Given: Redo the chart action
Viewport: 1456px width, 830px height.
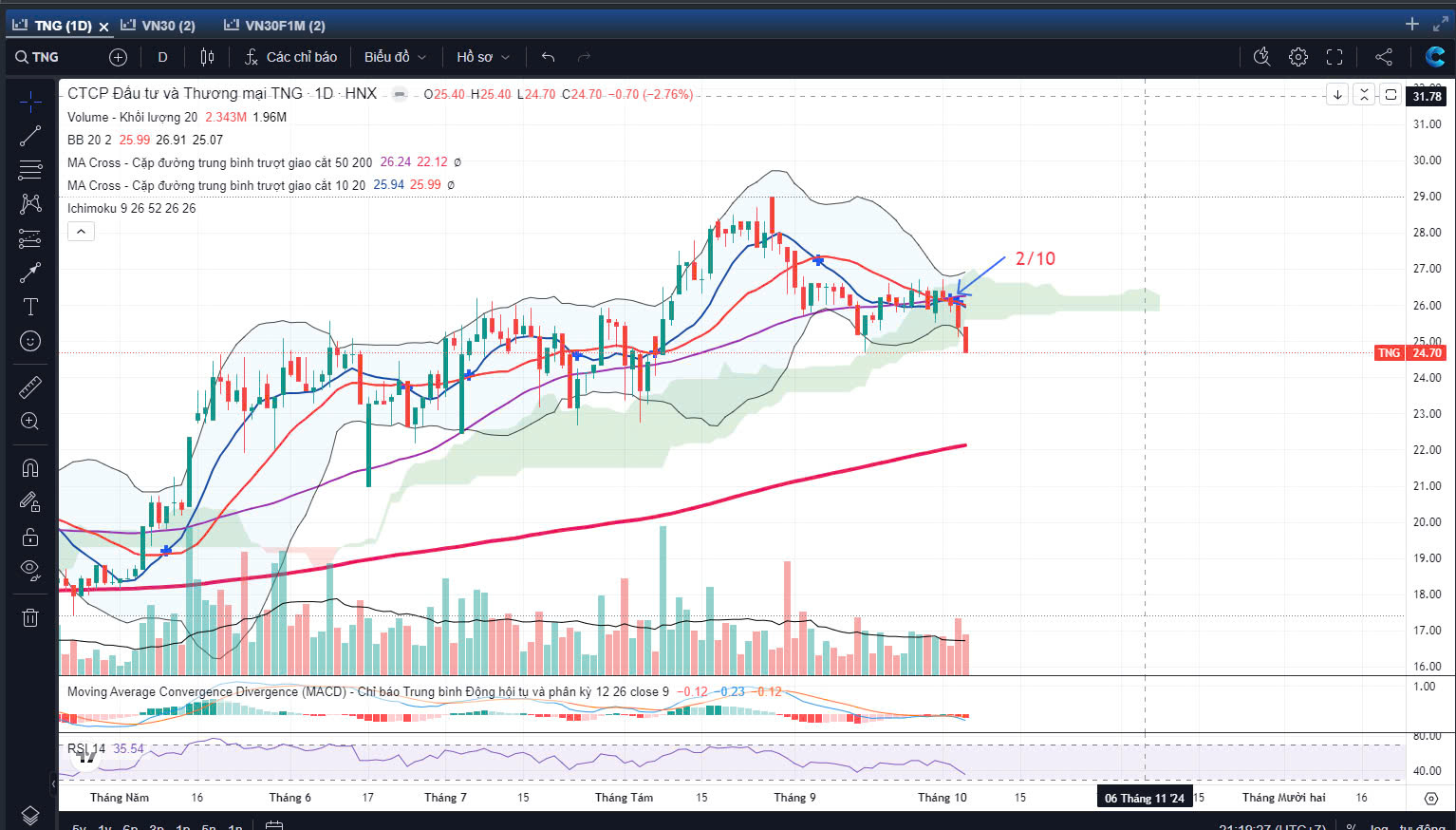Looking at the screenshot, I should (584, 57).
